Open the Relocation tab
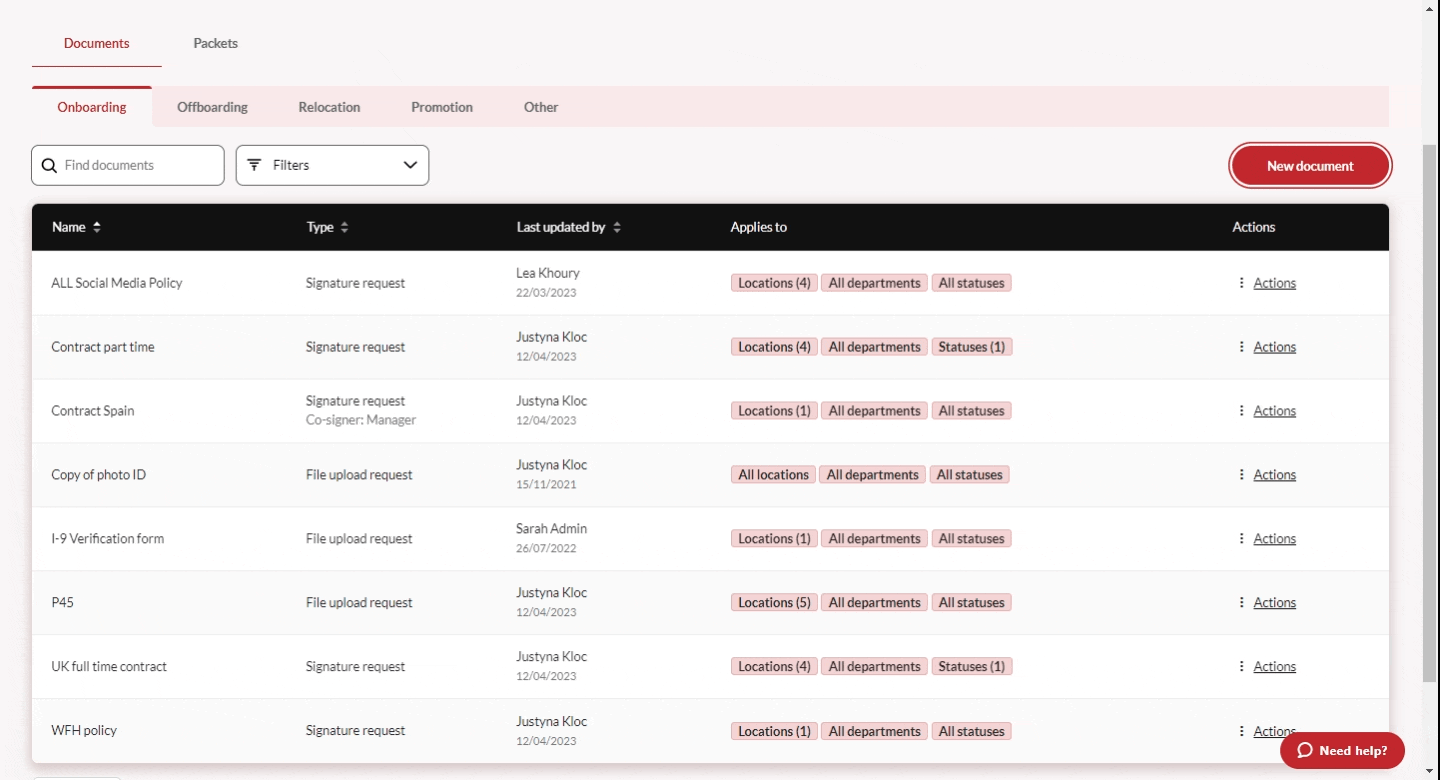1440x780 pixels. pyautogui.click(x=329, y=107)
